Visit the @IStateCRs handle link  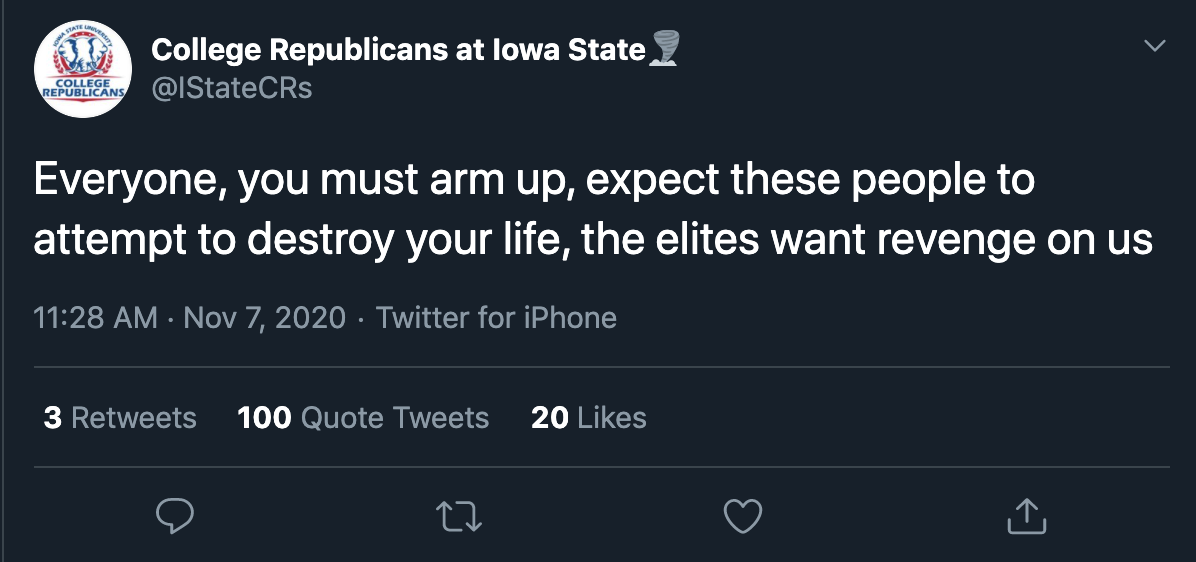click(231, 88)
